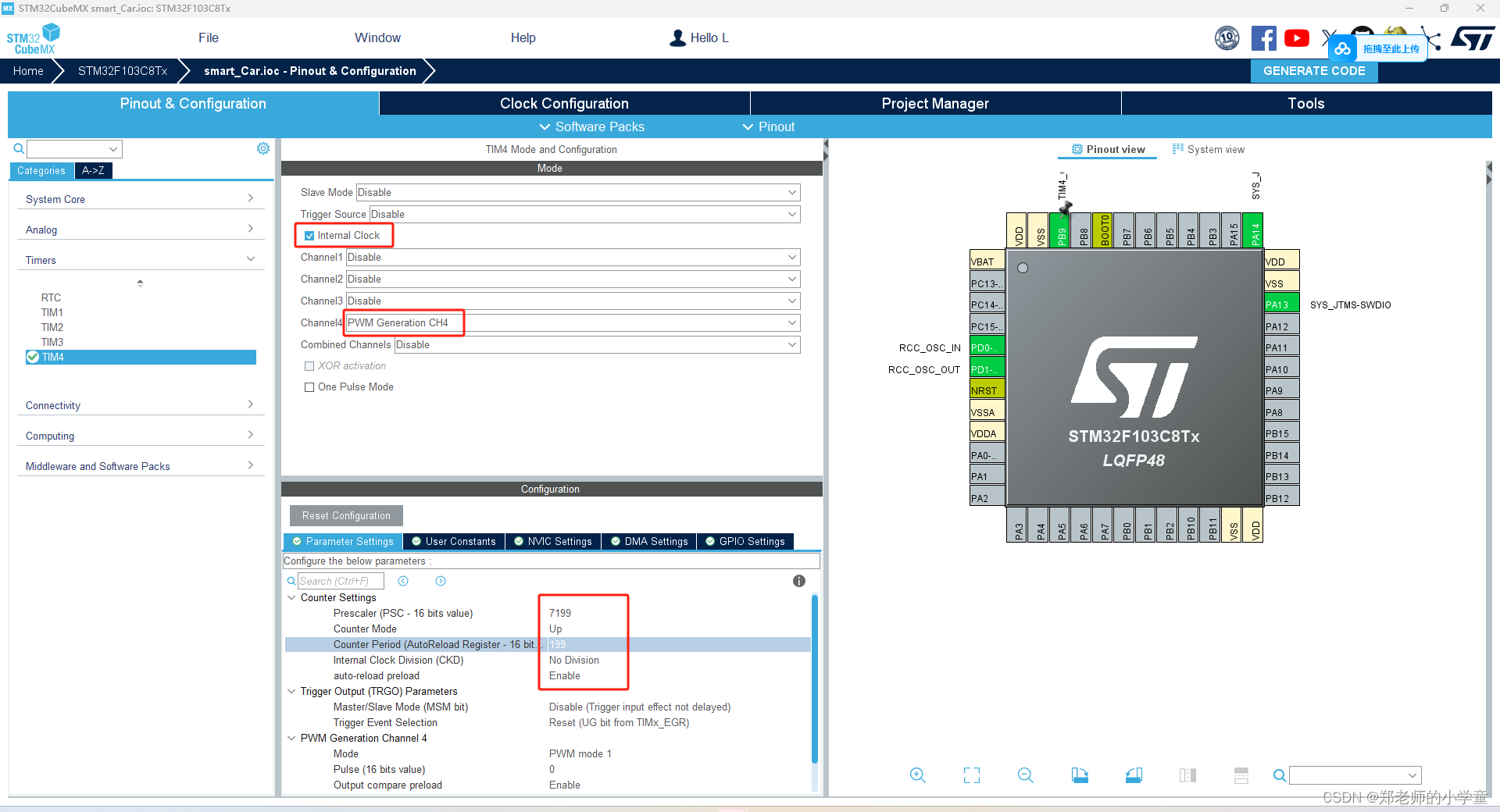Open the Channel4 PWM Generation CH4 dropdown

tap(573, 322)
